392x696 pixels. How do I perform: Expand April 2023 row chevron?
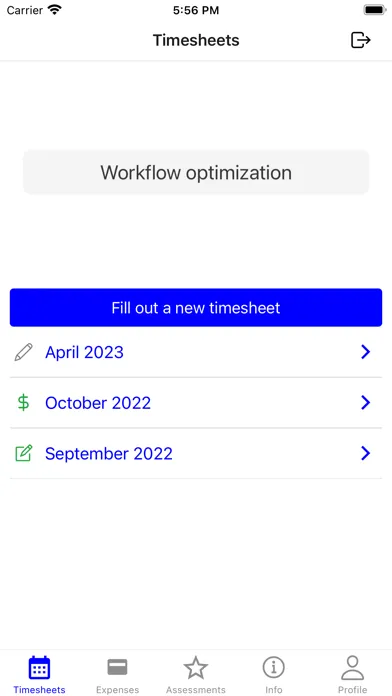coord(365,352)
